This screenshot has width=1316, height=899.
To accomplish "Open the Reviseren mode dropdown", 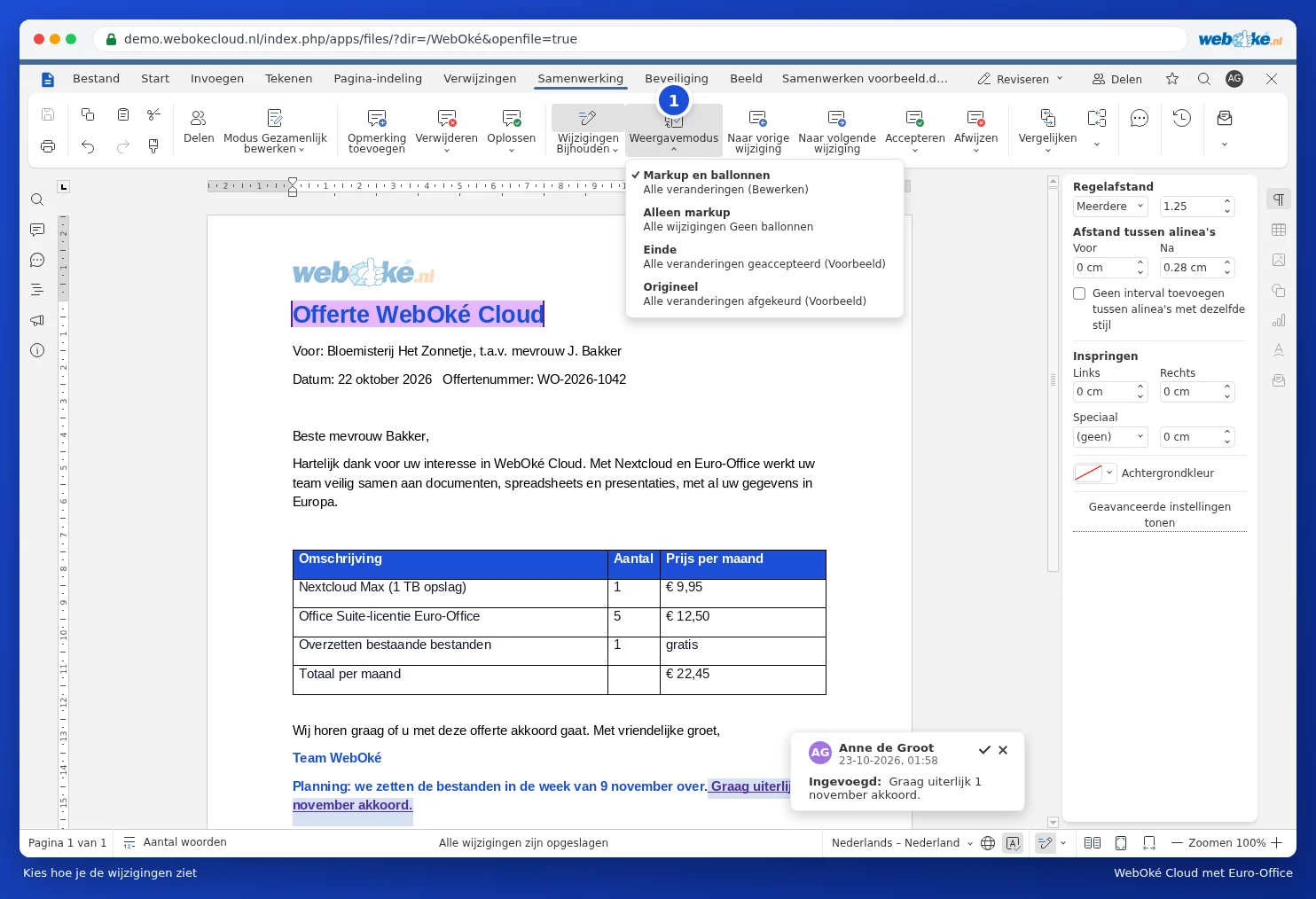I will coord(1021,79).
